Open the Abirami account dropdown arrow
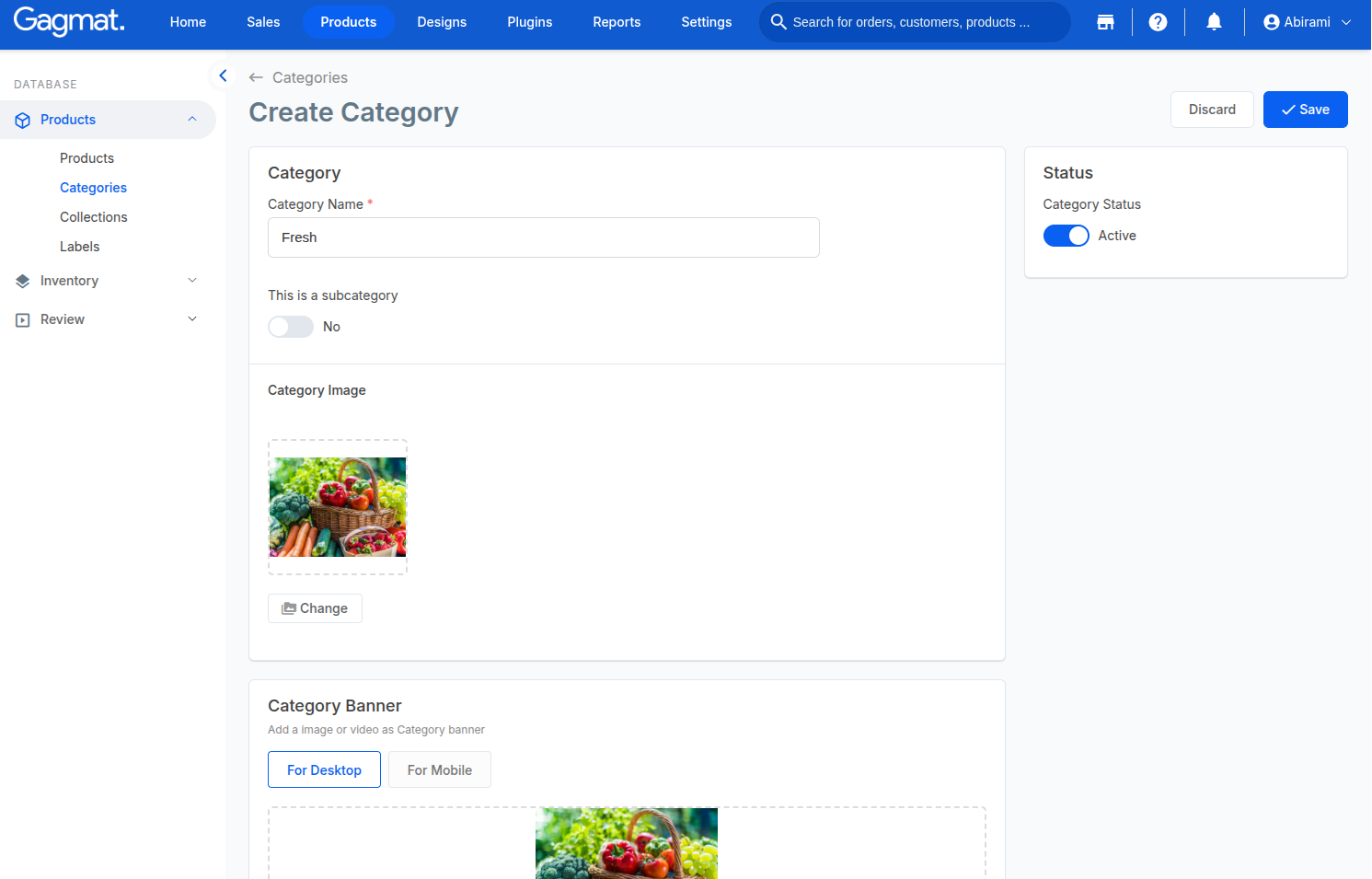 [1346, 22]
